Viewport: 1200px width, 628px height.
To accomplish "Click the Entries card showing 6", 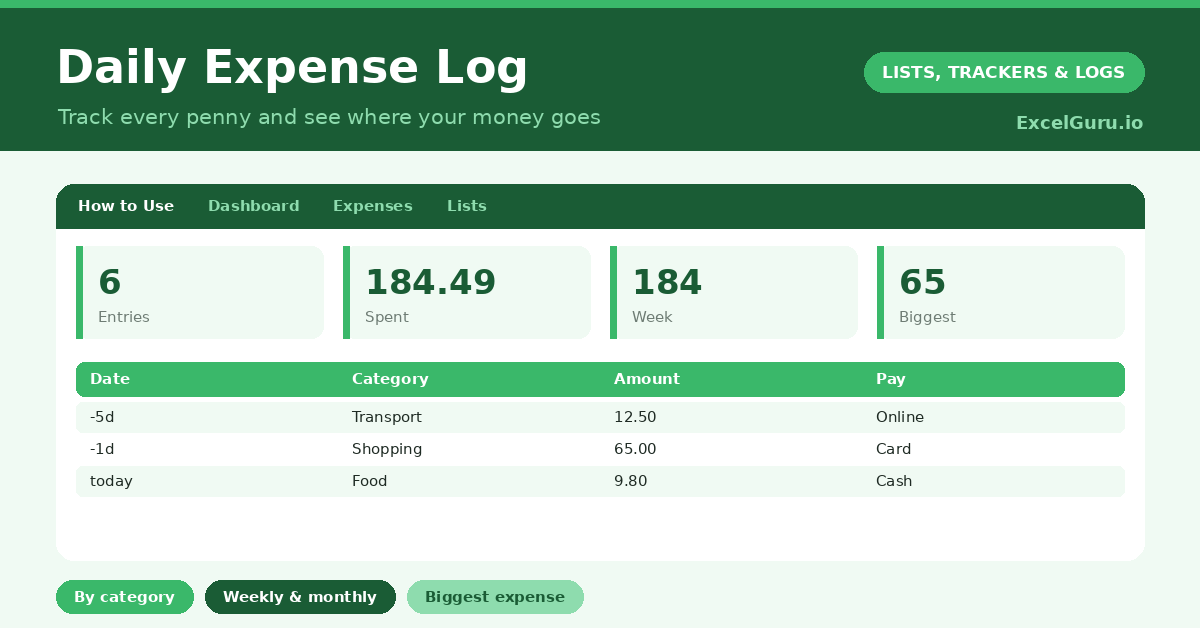I will point(200,292).
